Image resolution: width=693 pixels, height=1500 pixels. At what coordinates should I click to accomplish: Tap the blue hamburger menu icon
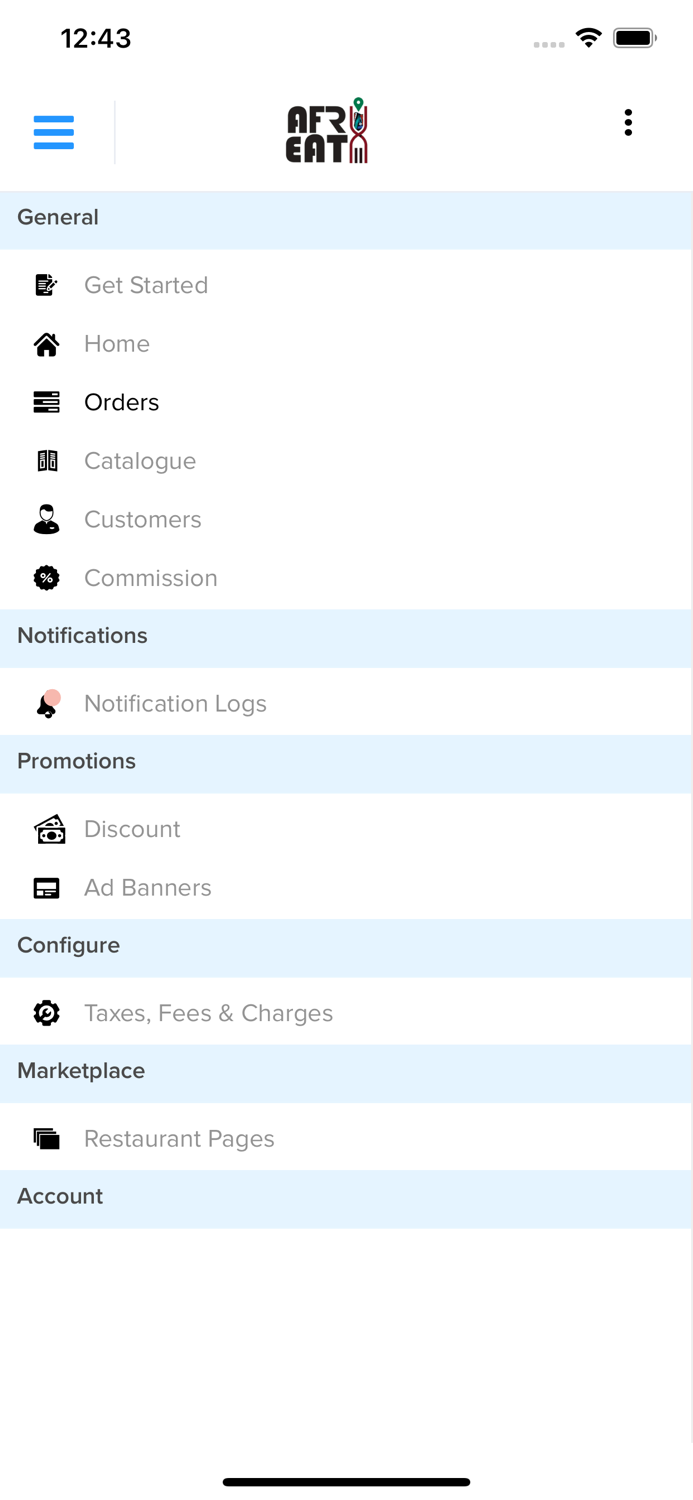(54, 132)
